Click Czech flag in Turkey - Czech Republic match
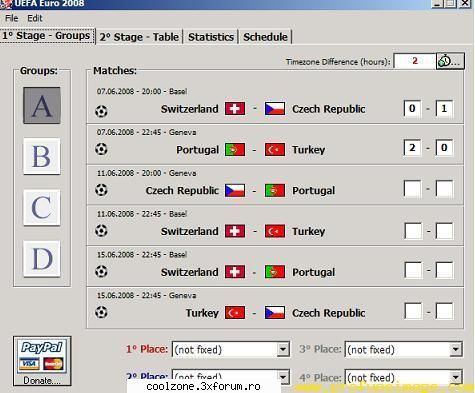Image resolution: width=475 pixels, height=393 pixels. coord(275,313)
